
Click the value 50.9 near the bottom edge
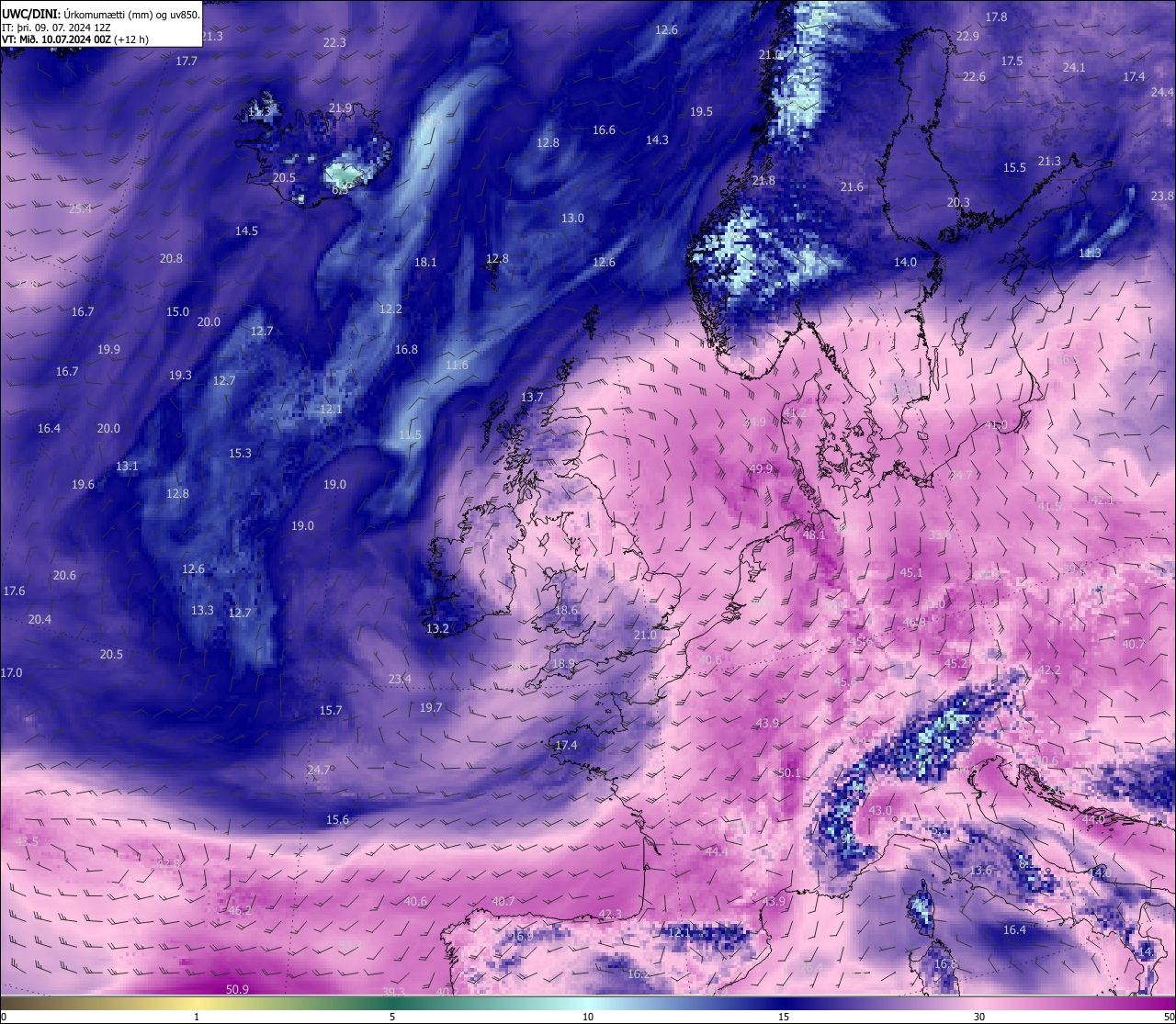coord(237,989)
